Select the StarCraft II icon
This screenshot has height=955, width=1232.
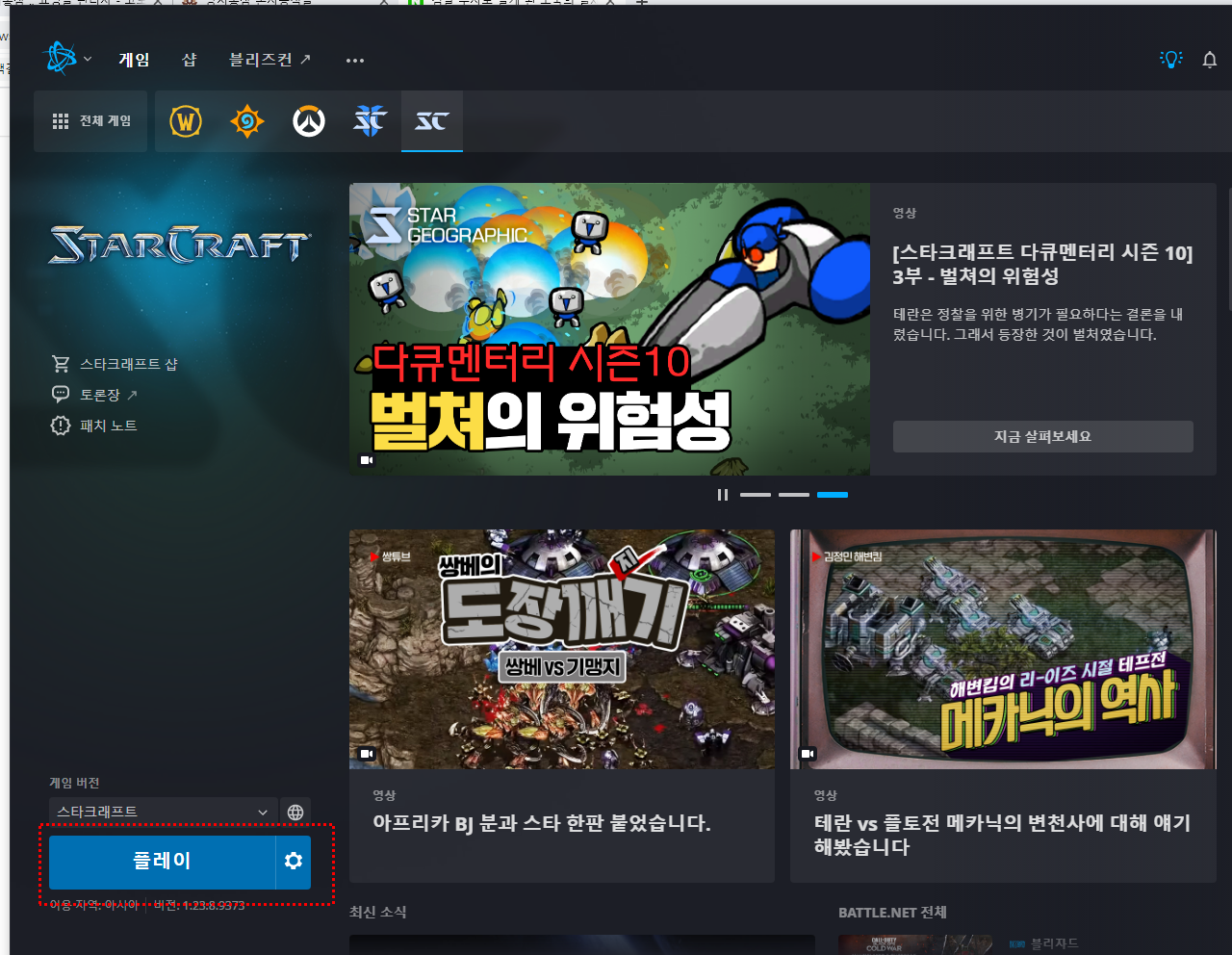click(x=371, y=121)
